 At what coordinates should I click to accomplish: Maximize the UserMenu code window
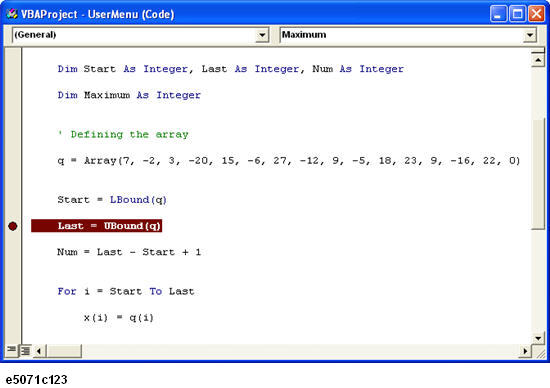pos(517,14)
